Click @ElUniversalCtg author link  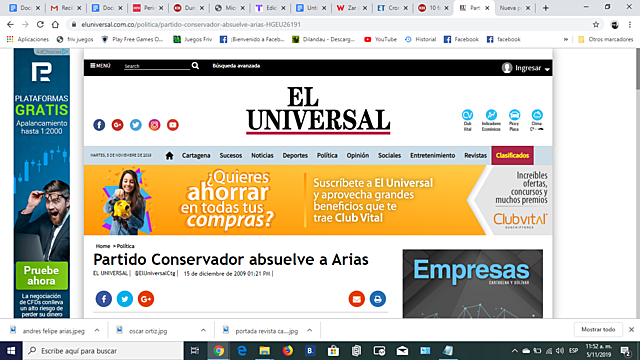pos(155,273)
